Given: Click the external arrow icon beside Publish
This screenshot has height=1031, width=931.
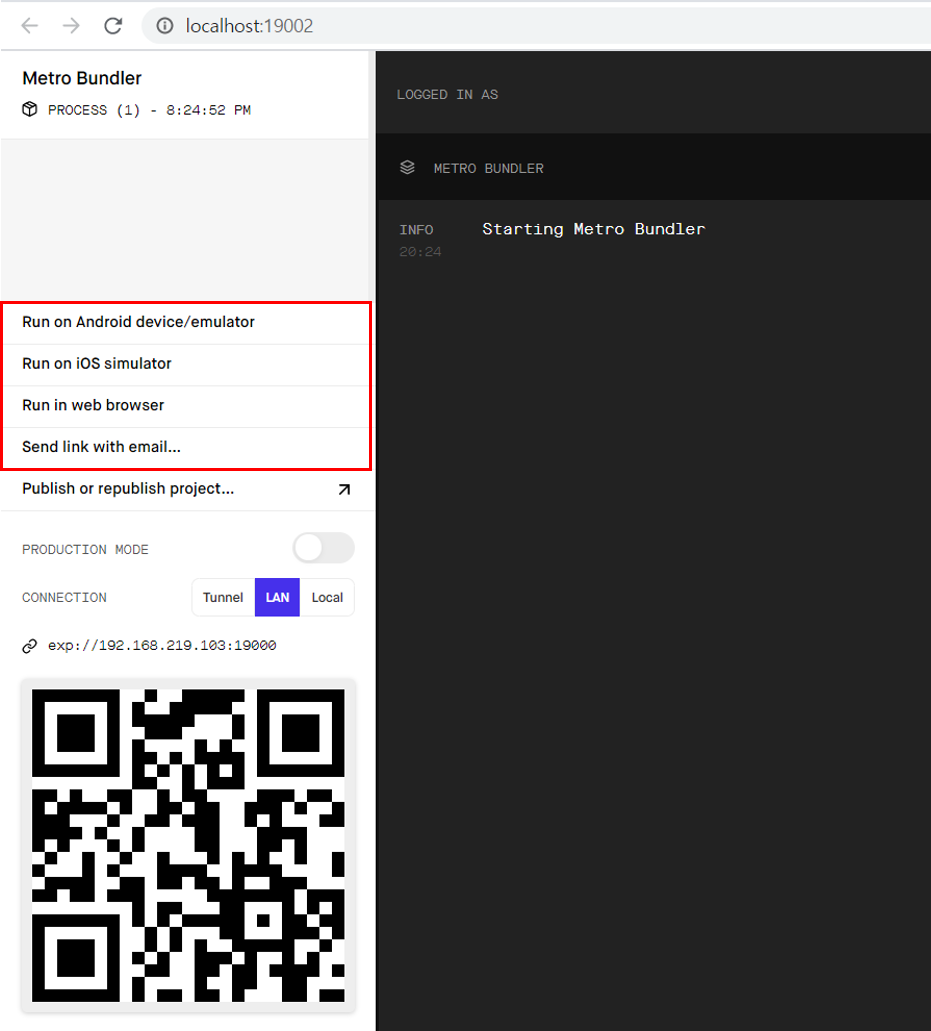Looking at the screenshot, I should (344, 489).
